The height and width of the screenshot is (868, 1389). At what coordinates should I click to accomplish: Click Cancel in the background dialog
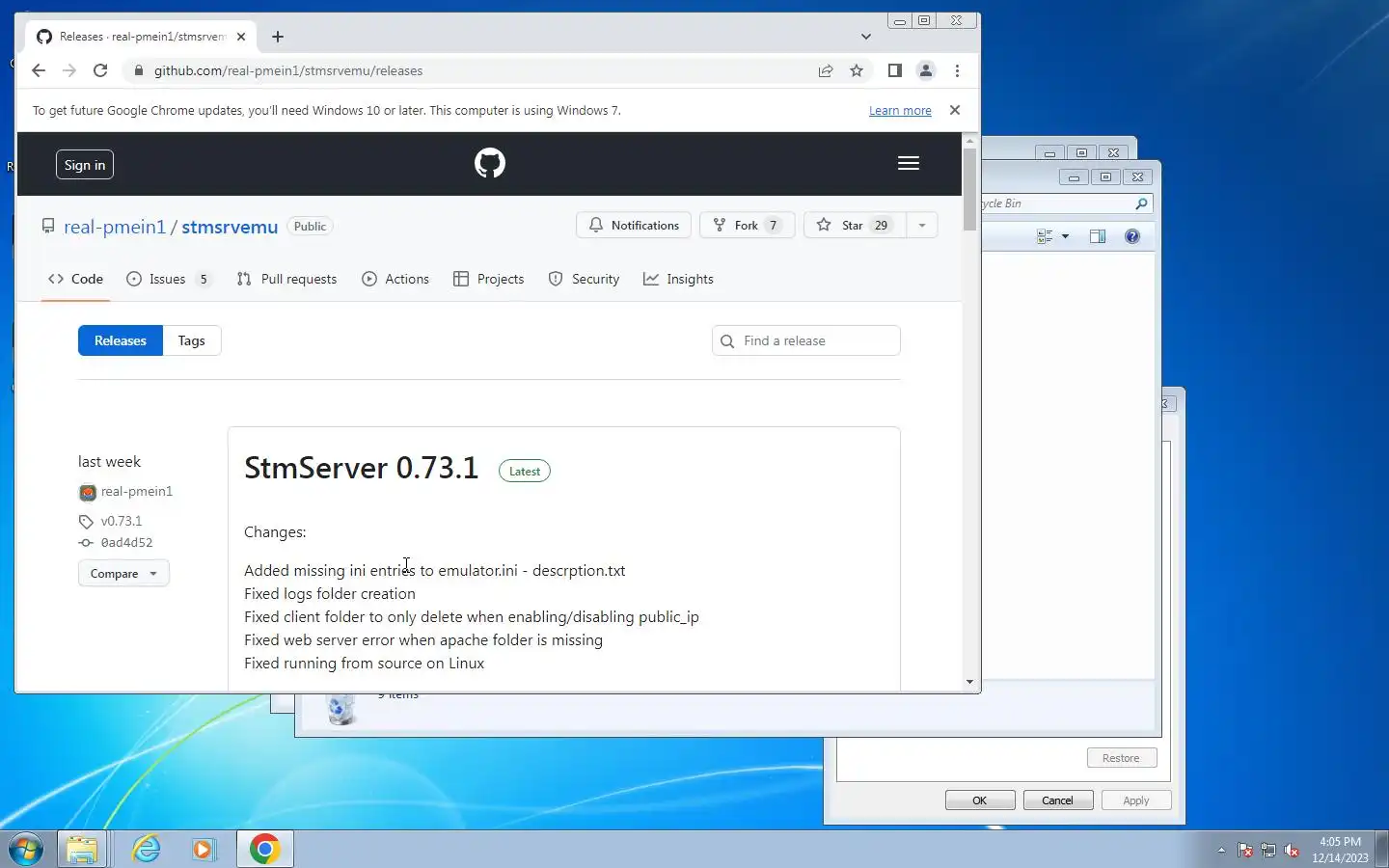[x=1058, y=800]
